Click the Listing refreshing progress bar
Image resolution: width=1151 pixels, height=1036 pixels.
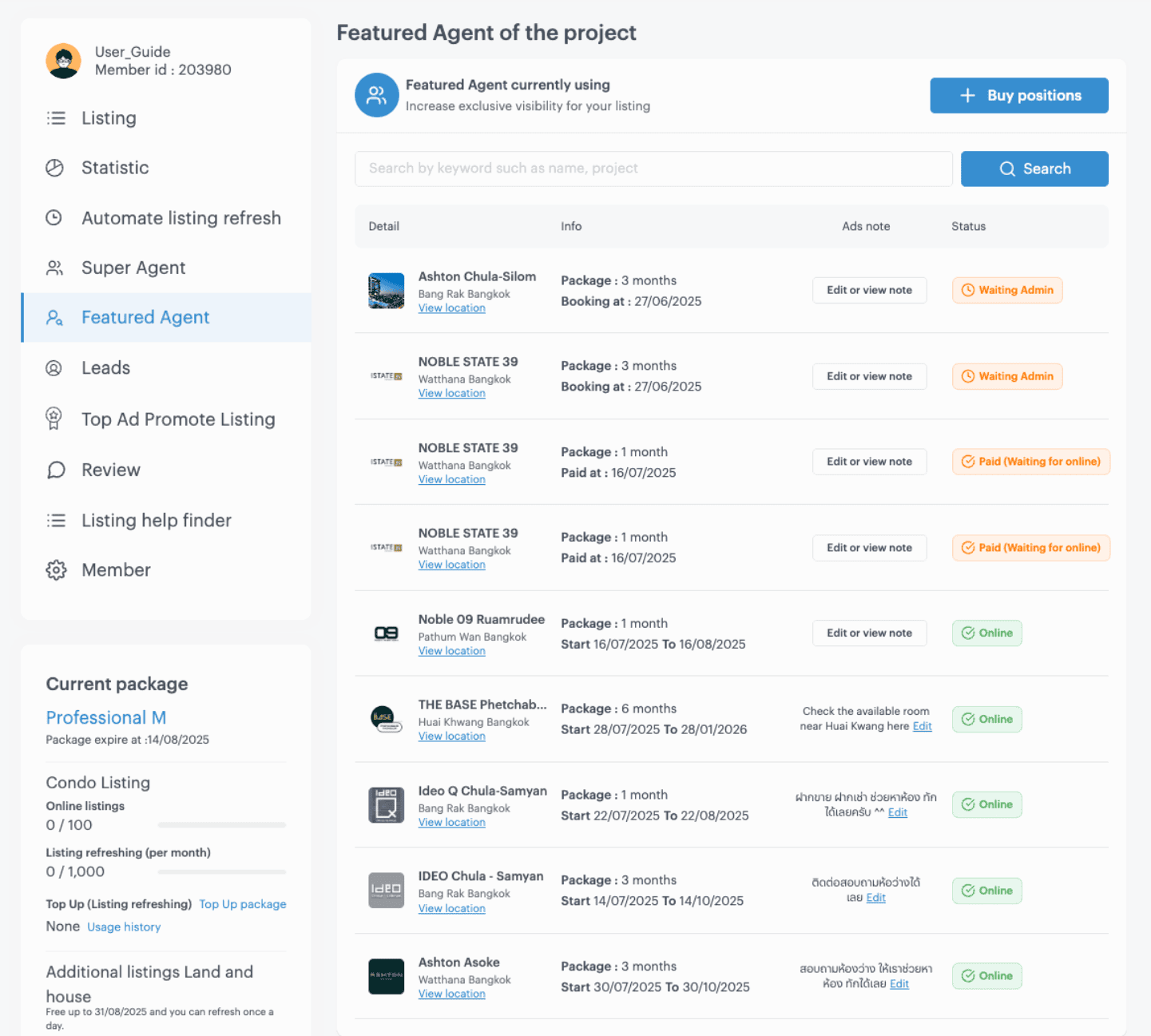point(221,872)
